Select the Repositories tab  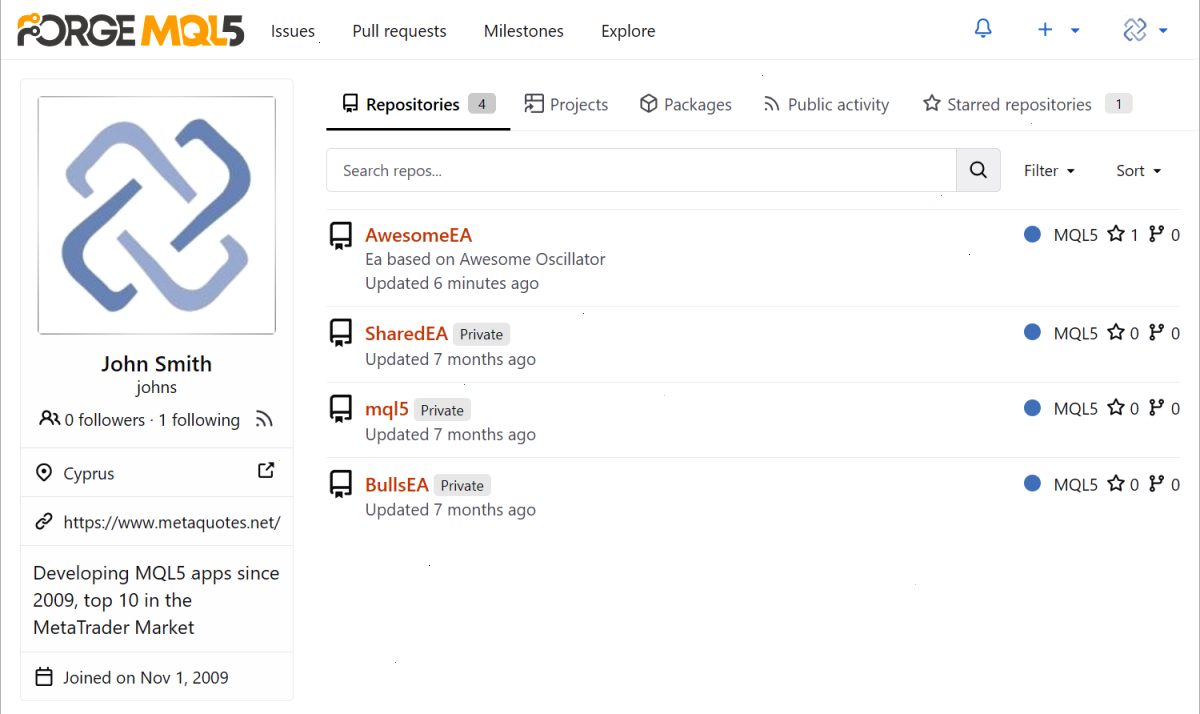[418, 104]
